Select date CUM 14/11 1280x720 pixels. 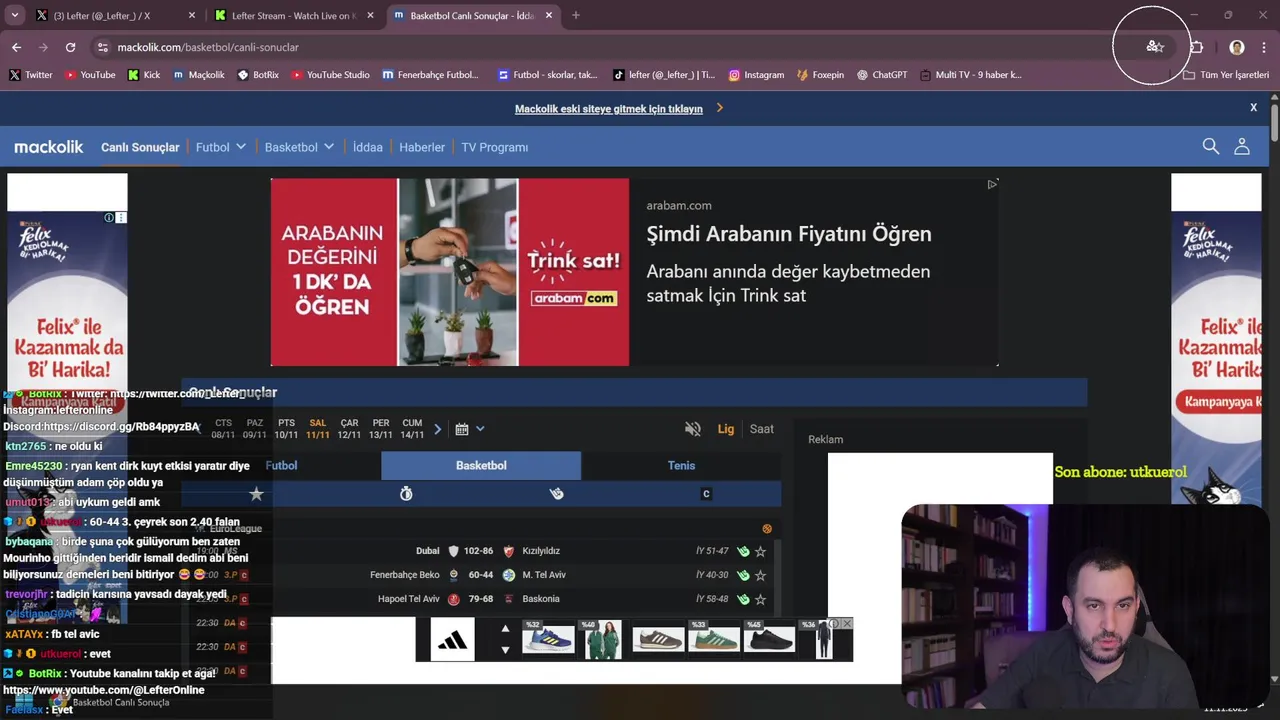(412, 429)
